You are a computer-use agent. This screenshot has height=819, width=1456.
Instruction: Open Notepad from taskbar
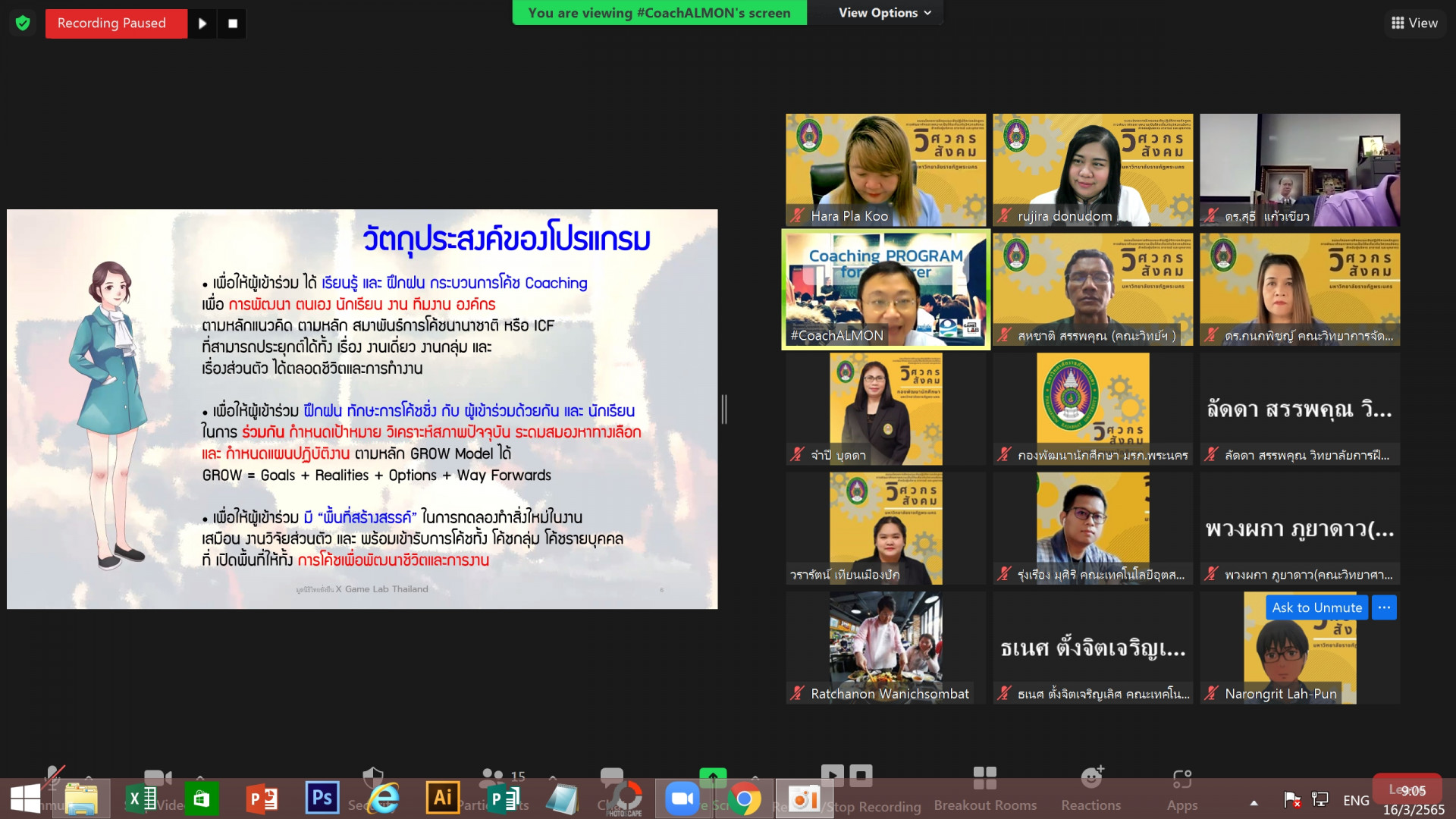coord(563,799)
